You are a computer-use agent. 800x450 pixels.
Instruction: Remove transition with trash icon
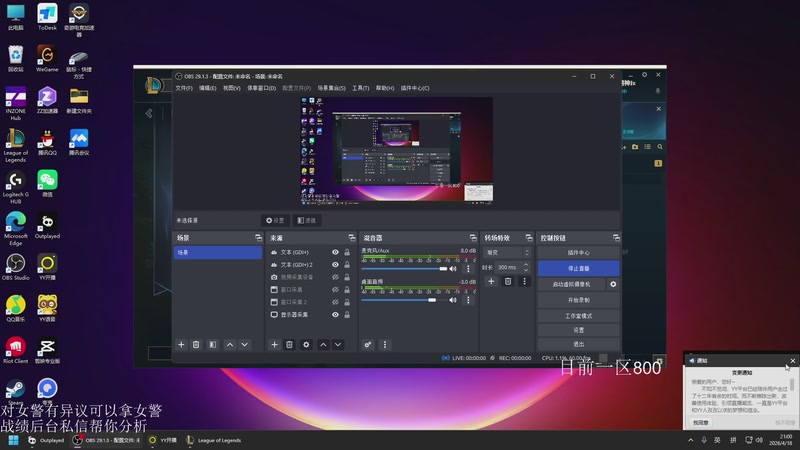tap(508, 281)
